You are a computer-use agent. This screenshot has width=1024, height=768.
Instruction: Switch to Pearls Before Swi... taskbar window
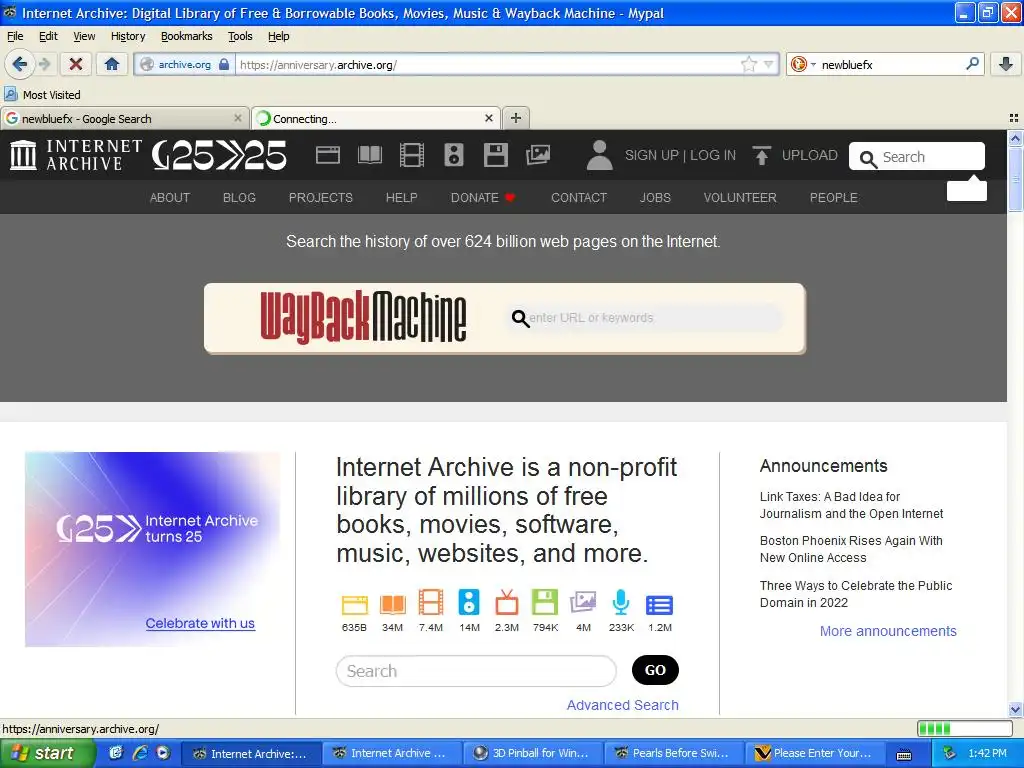[x=673, y=753]
